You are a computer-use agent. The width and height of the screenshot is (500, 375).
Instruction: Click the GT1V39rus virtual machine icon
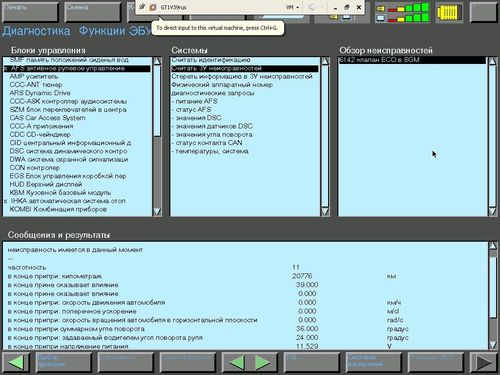pos(153,7)
